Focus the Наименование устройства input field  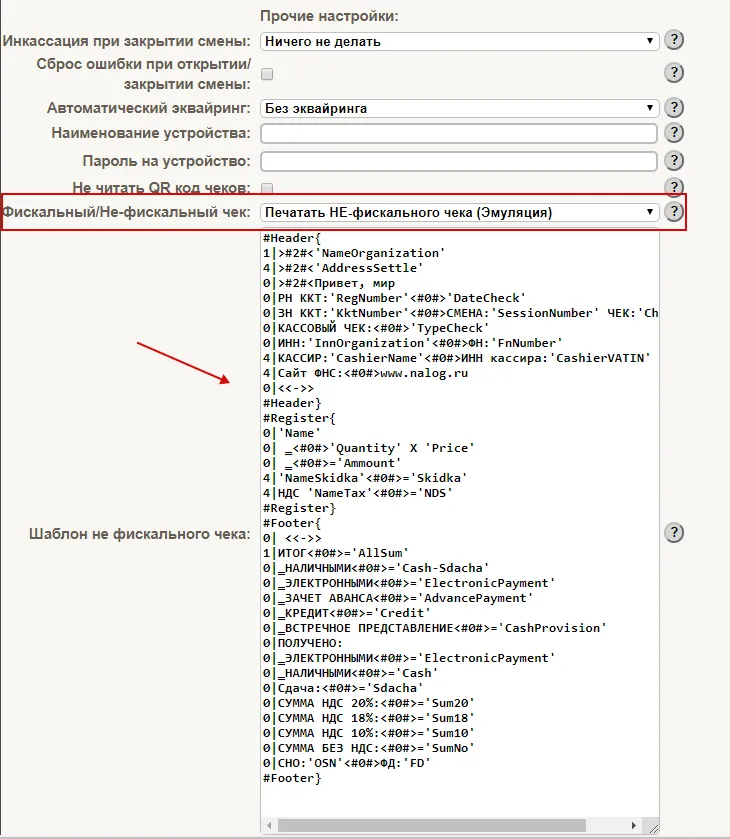click(459, 133)
